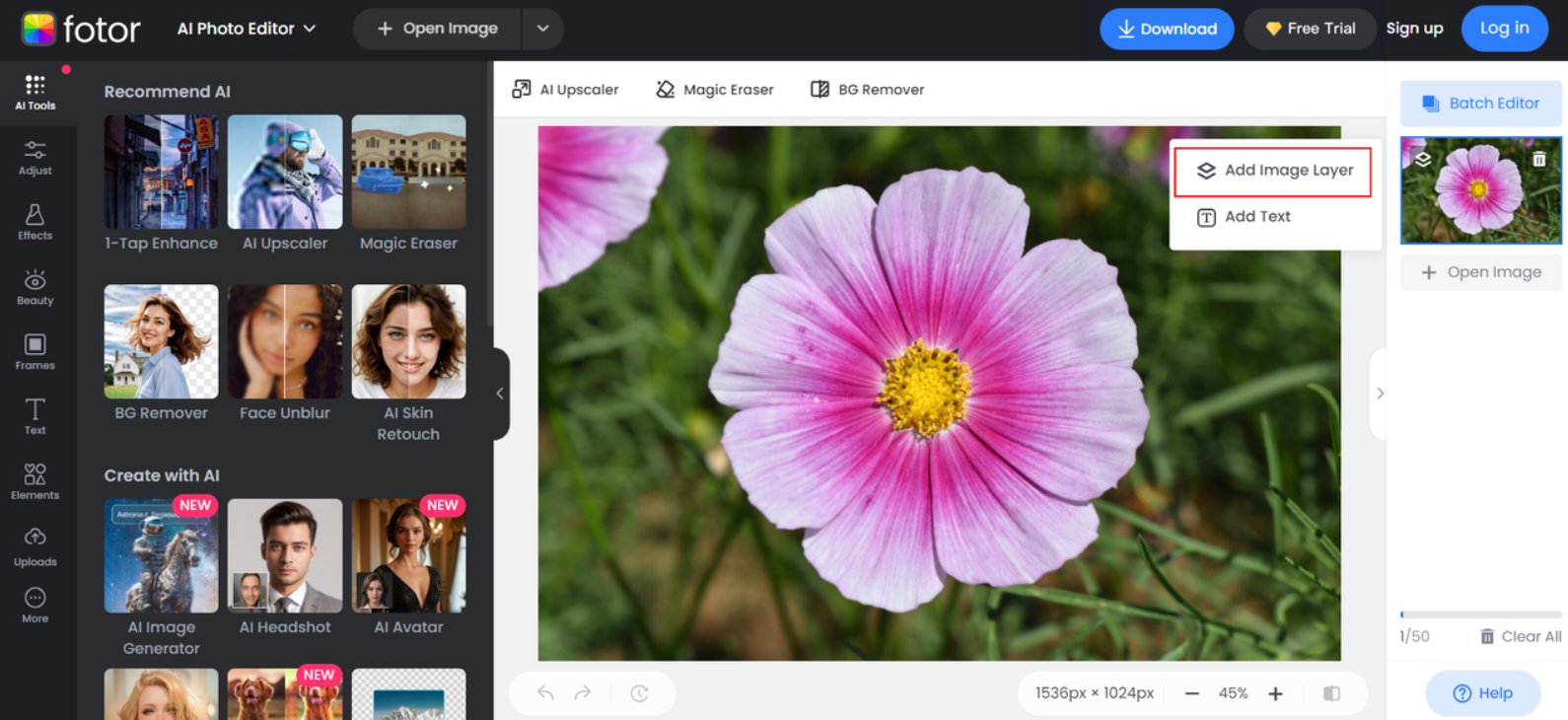The height and width of the screenshot is (720, 1568).
Task: Select AI Upscaler in the top toolbar
Action: tap(565, 90)
